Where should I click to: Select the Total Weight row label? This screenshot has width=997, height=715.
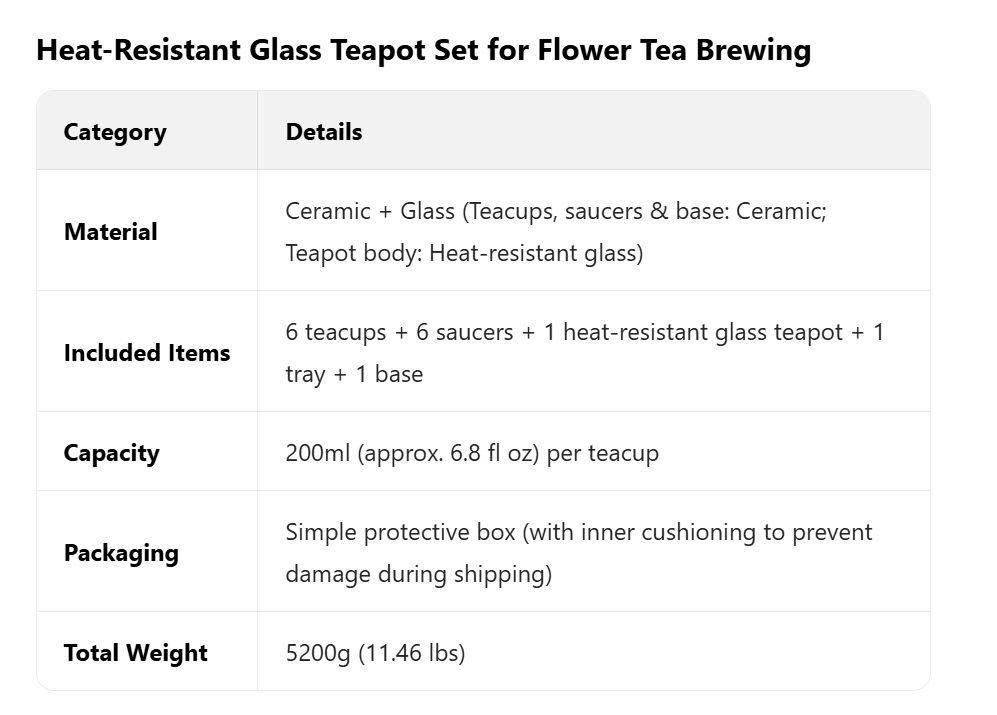click(136, 653)
